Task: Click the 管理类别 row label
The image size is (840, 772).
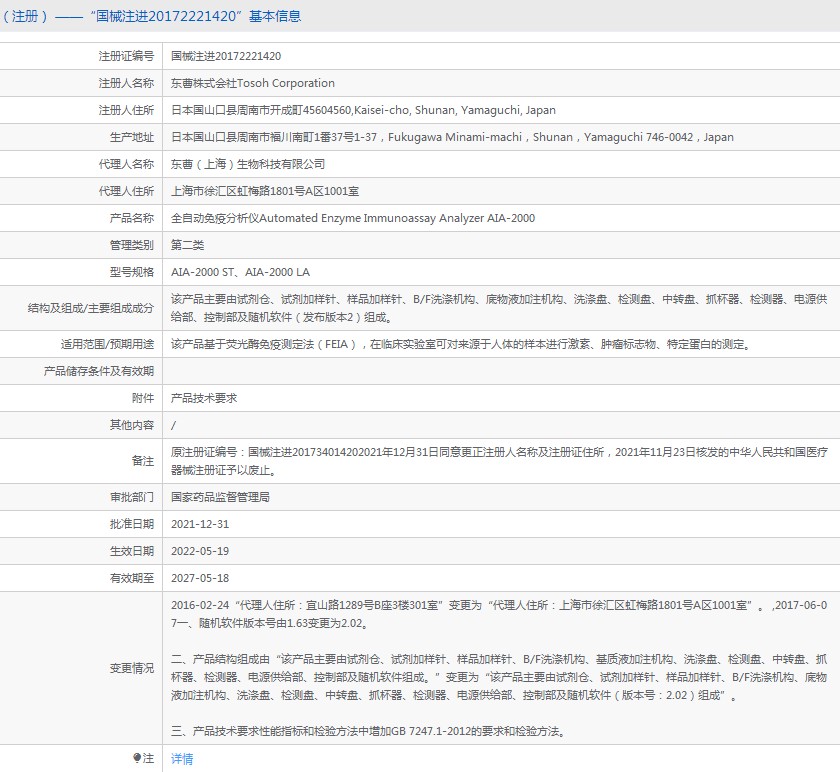Action: pos(132,245)
